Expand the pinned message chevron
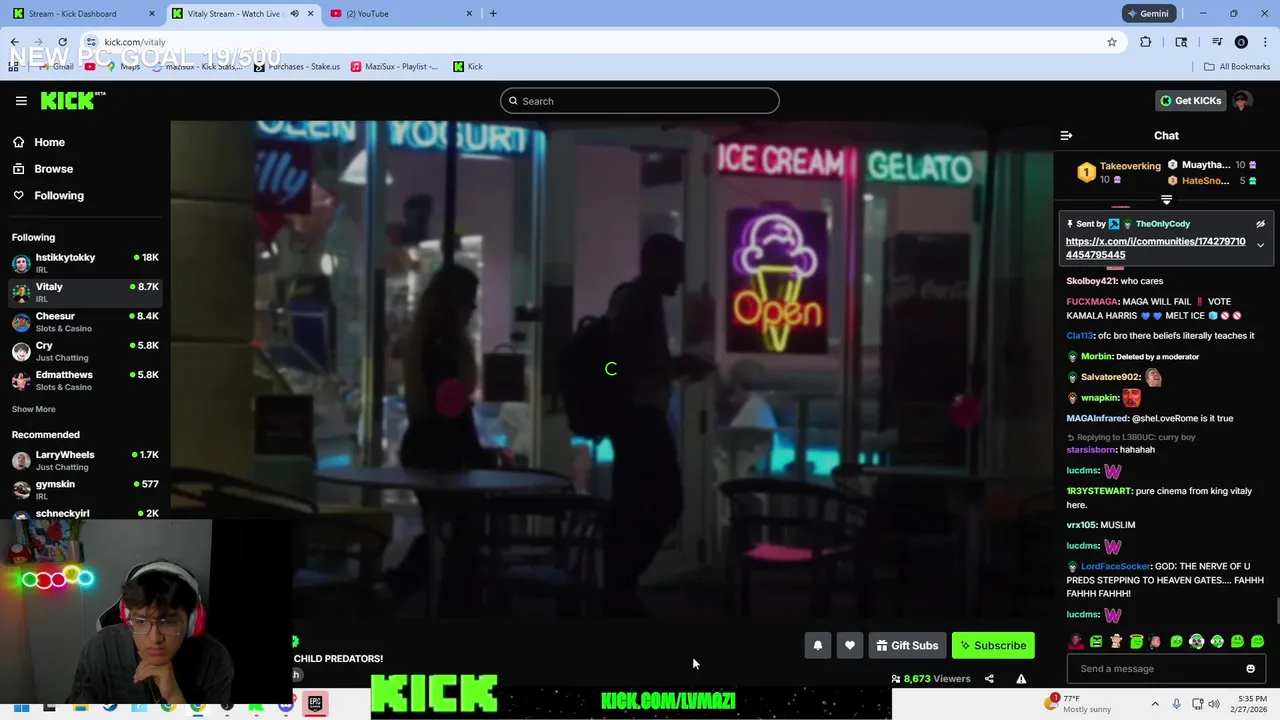Screen dimensions: 1280x720 [1260, 246]
